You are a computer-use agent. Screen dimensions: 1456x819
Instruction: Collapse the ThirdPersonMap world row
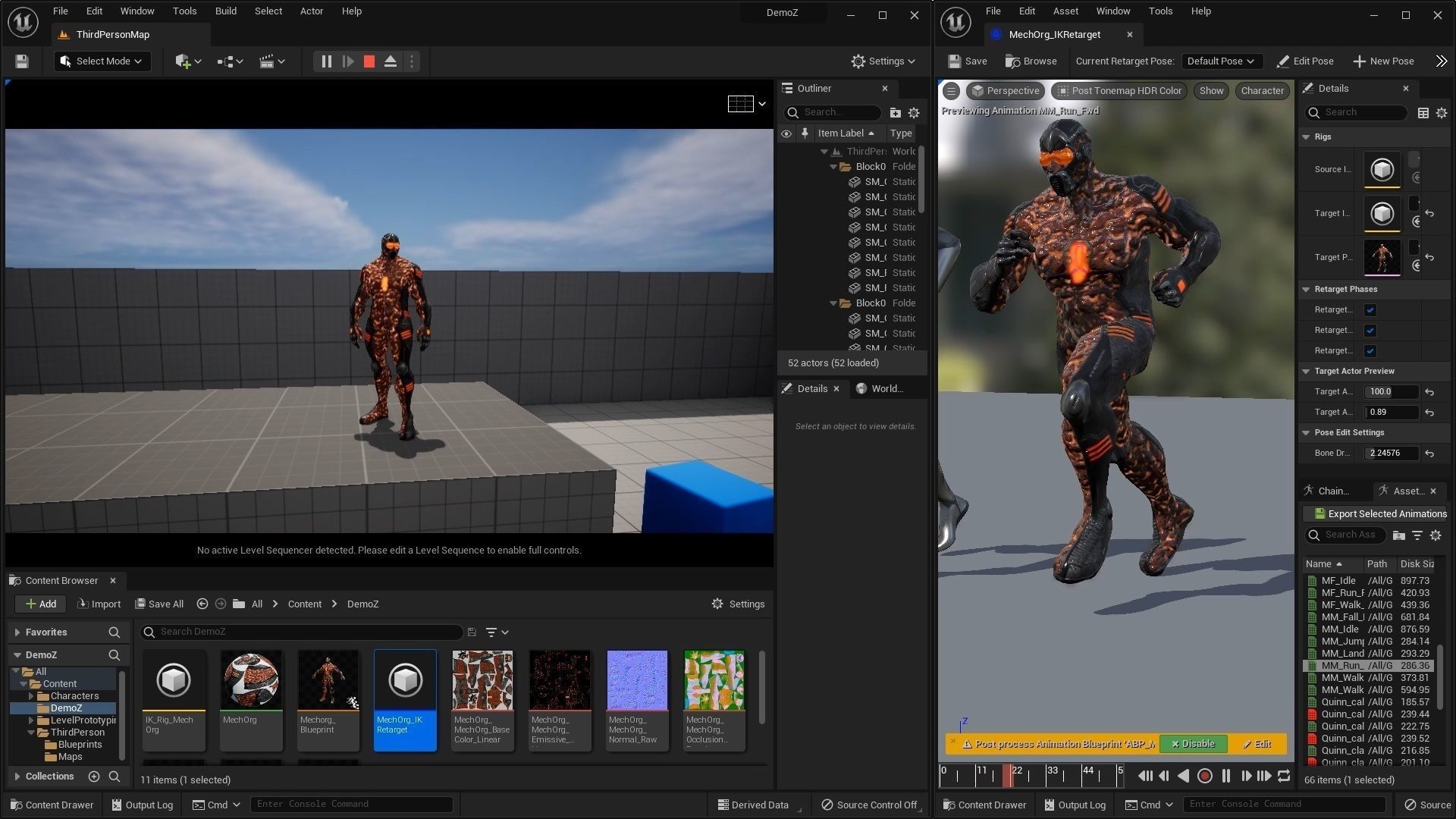pyautogui.click(x=824, y=152)
